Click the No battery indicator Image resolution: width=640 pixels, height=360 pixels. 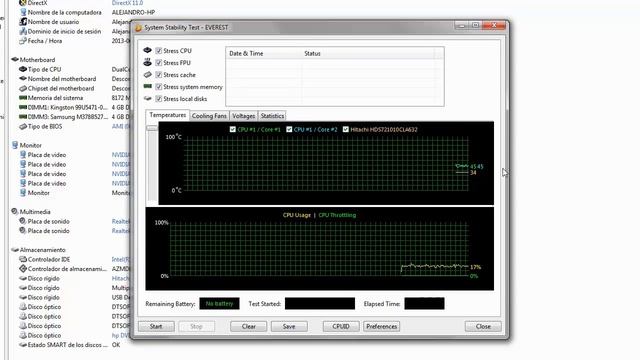[219, 303]
